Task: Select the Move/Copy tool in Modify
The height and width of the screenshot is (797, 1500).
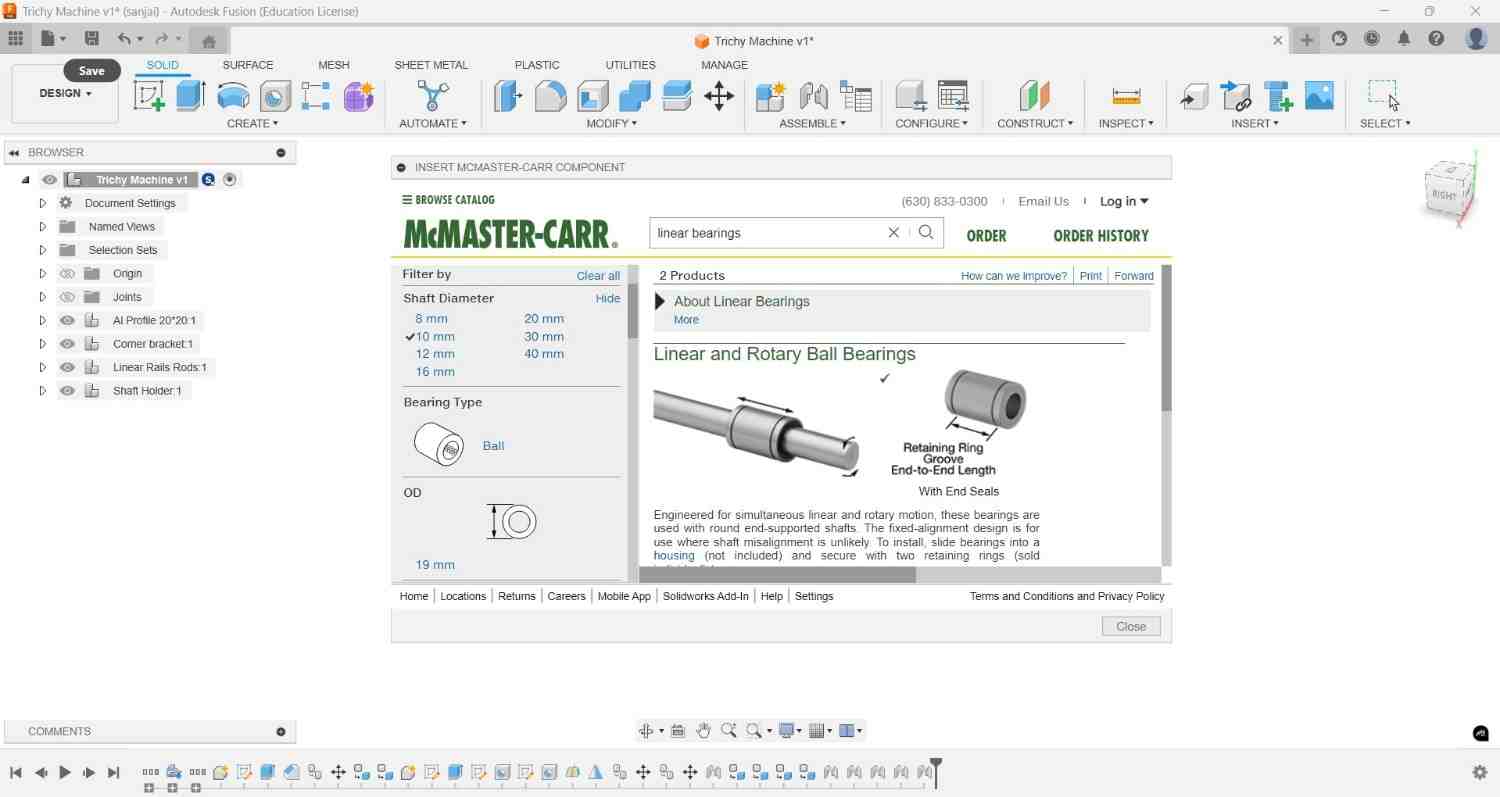Action: point(719,96)
